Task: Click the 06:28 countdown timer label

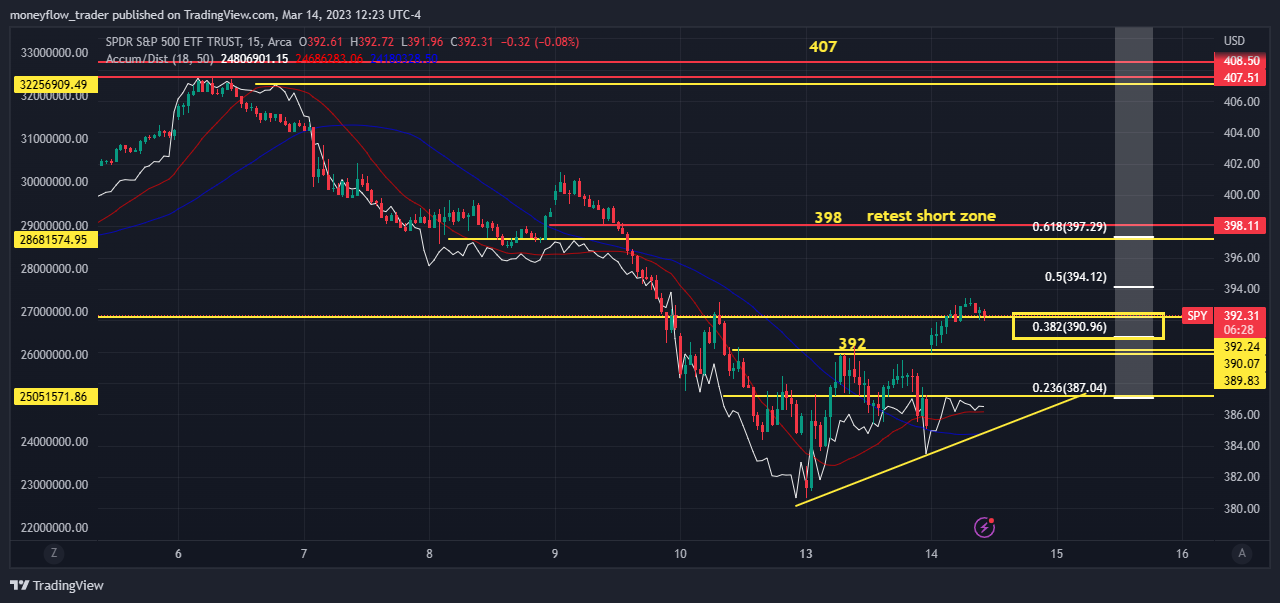Action: click(1239, 329)
